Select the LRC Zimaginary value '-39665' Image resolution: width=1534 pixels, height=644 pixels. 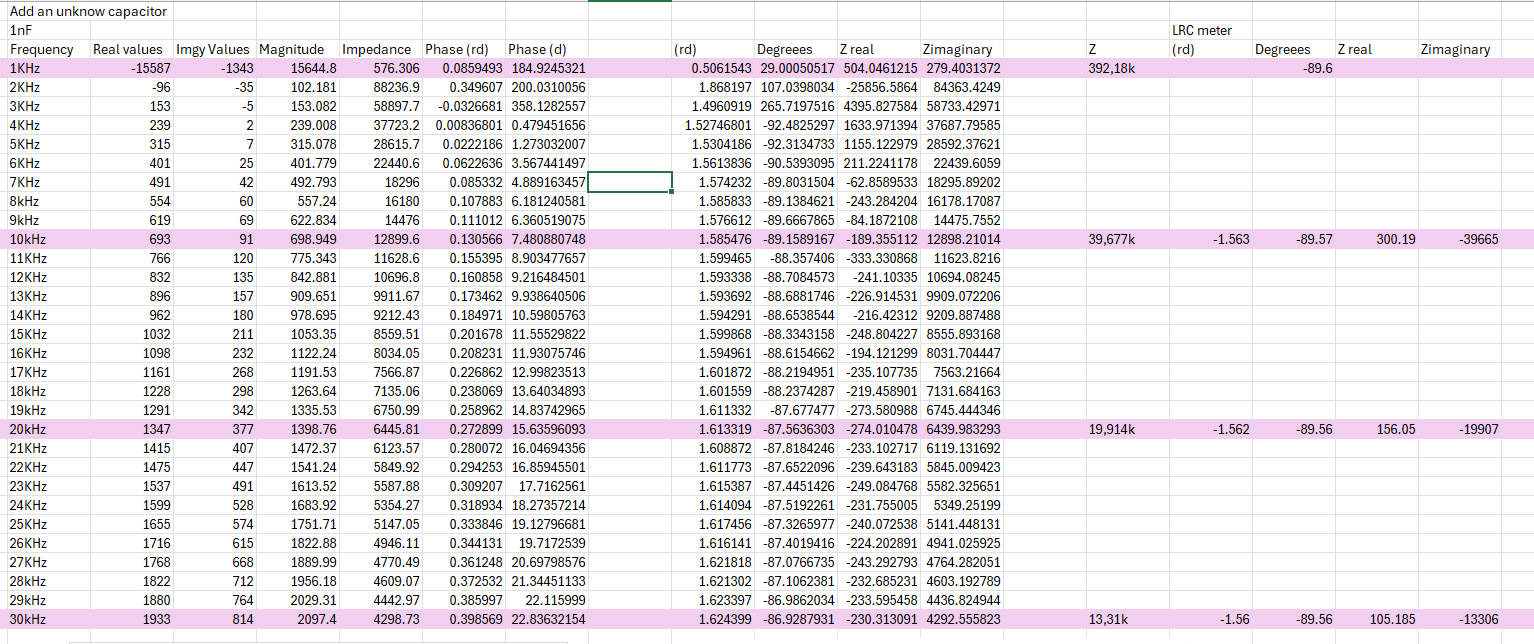coord(1479,240)
